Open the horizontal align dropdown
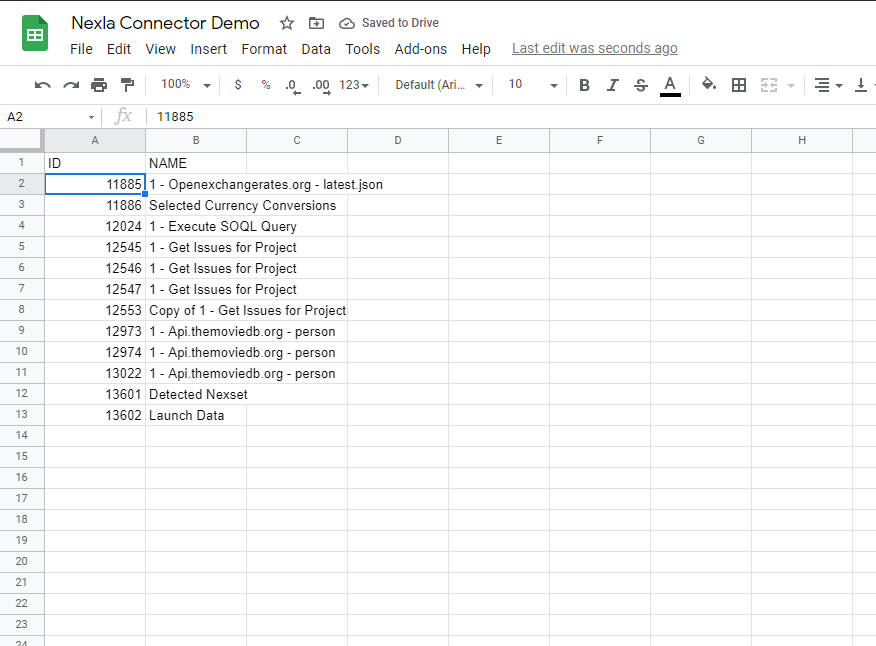This screenshot has height=646, width=876. point(828,85)
